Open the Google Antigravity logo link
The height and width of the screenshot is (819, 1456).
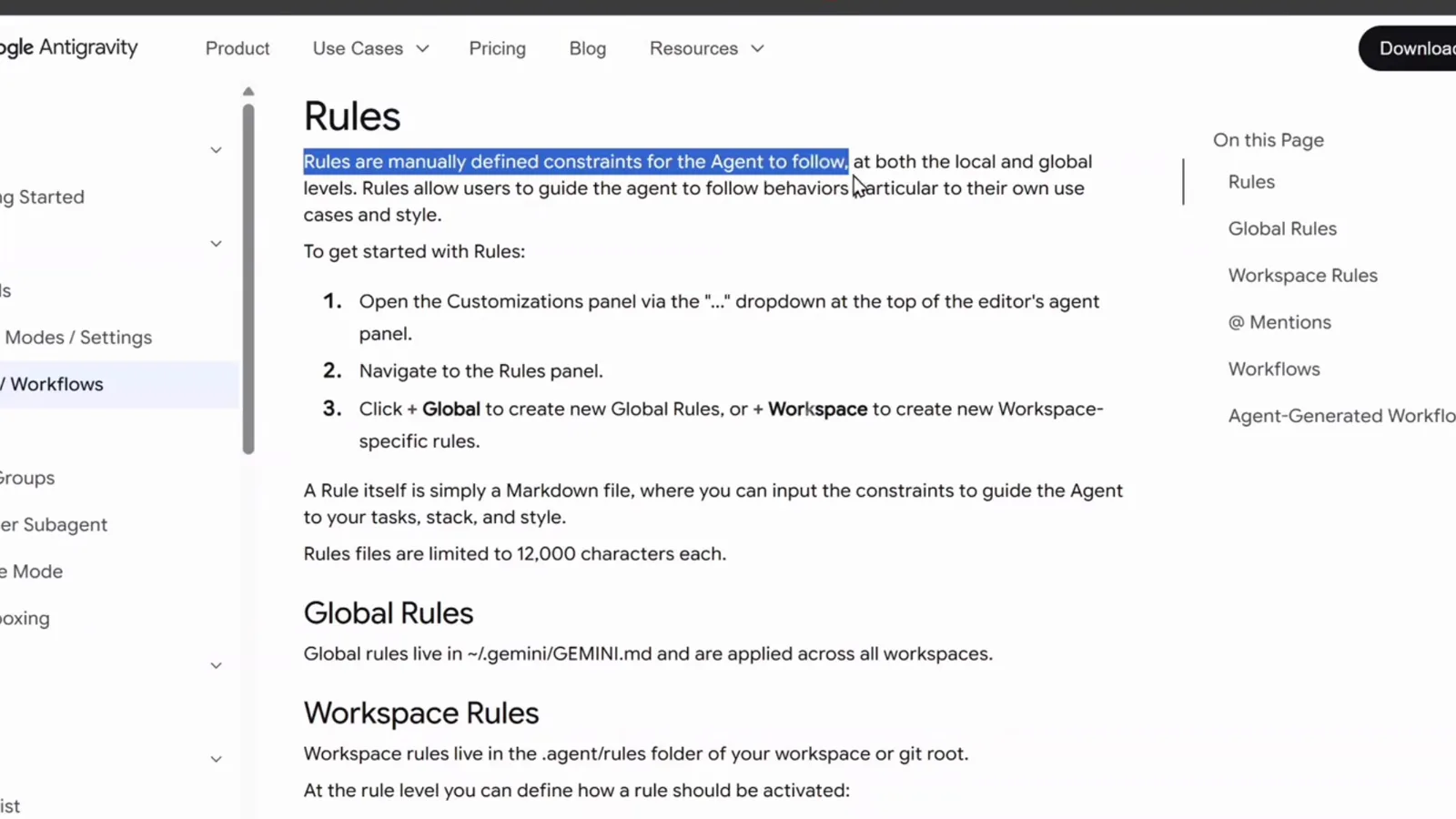click(68, 47)
